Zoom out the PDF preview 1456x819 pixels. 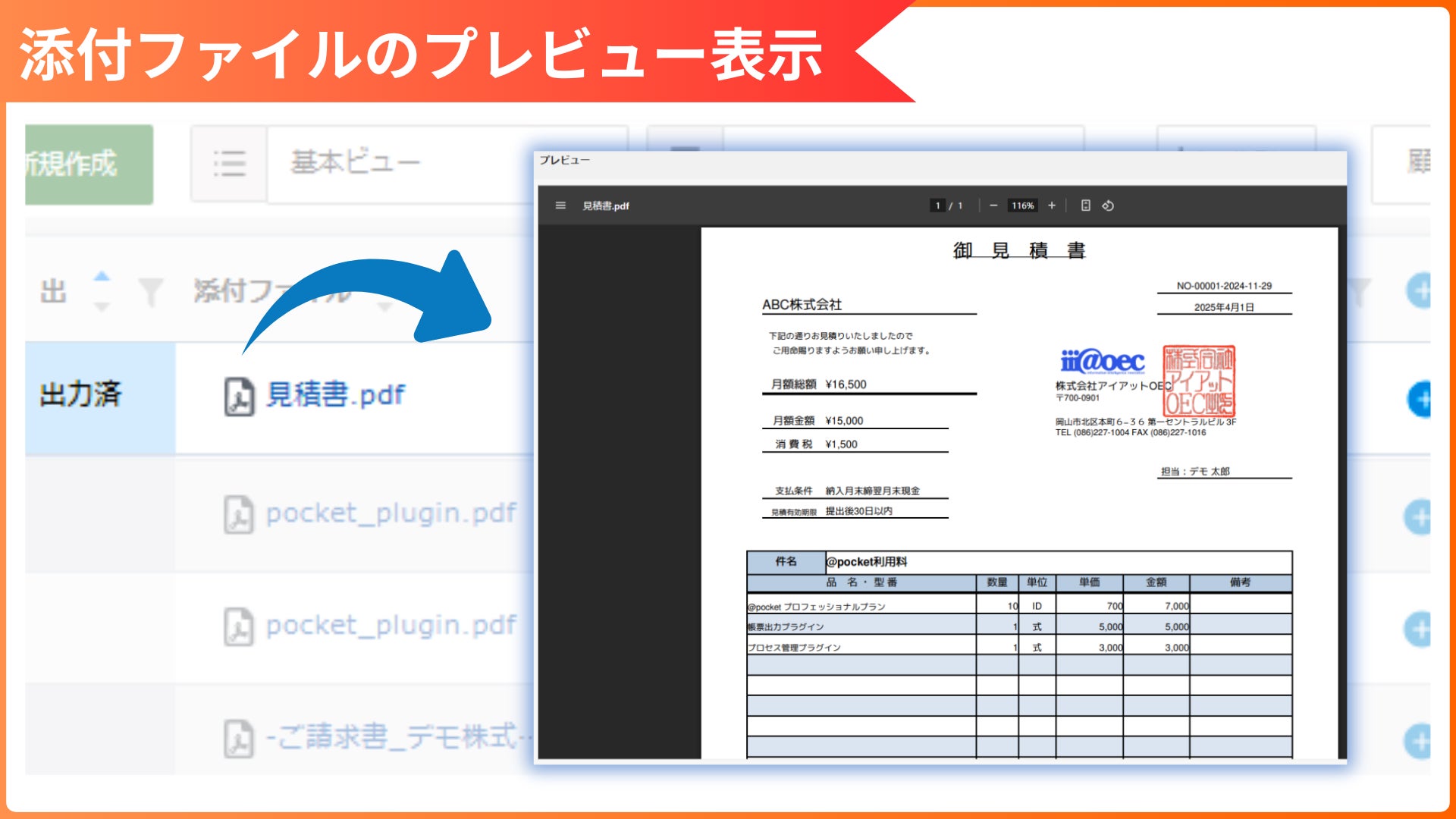click(993, 206)
